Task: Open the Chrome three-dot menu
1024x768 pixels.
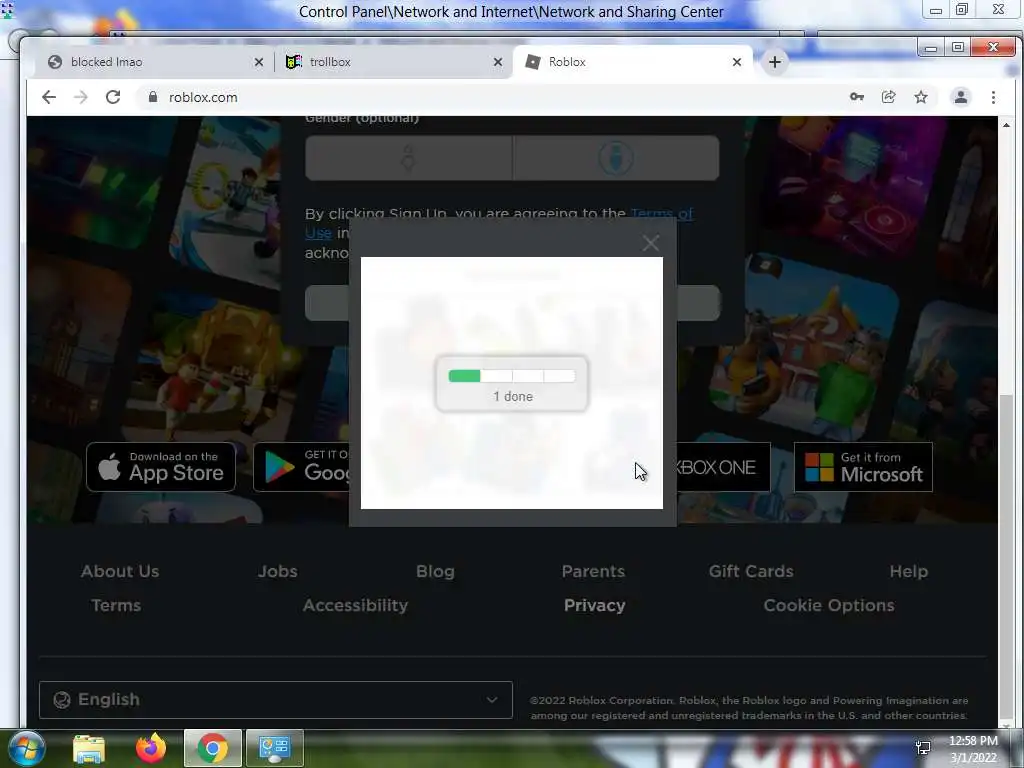Action: (x=993, y=97)
